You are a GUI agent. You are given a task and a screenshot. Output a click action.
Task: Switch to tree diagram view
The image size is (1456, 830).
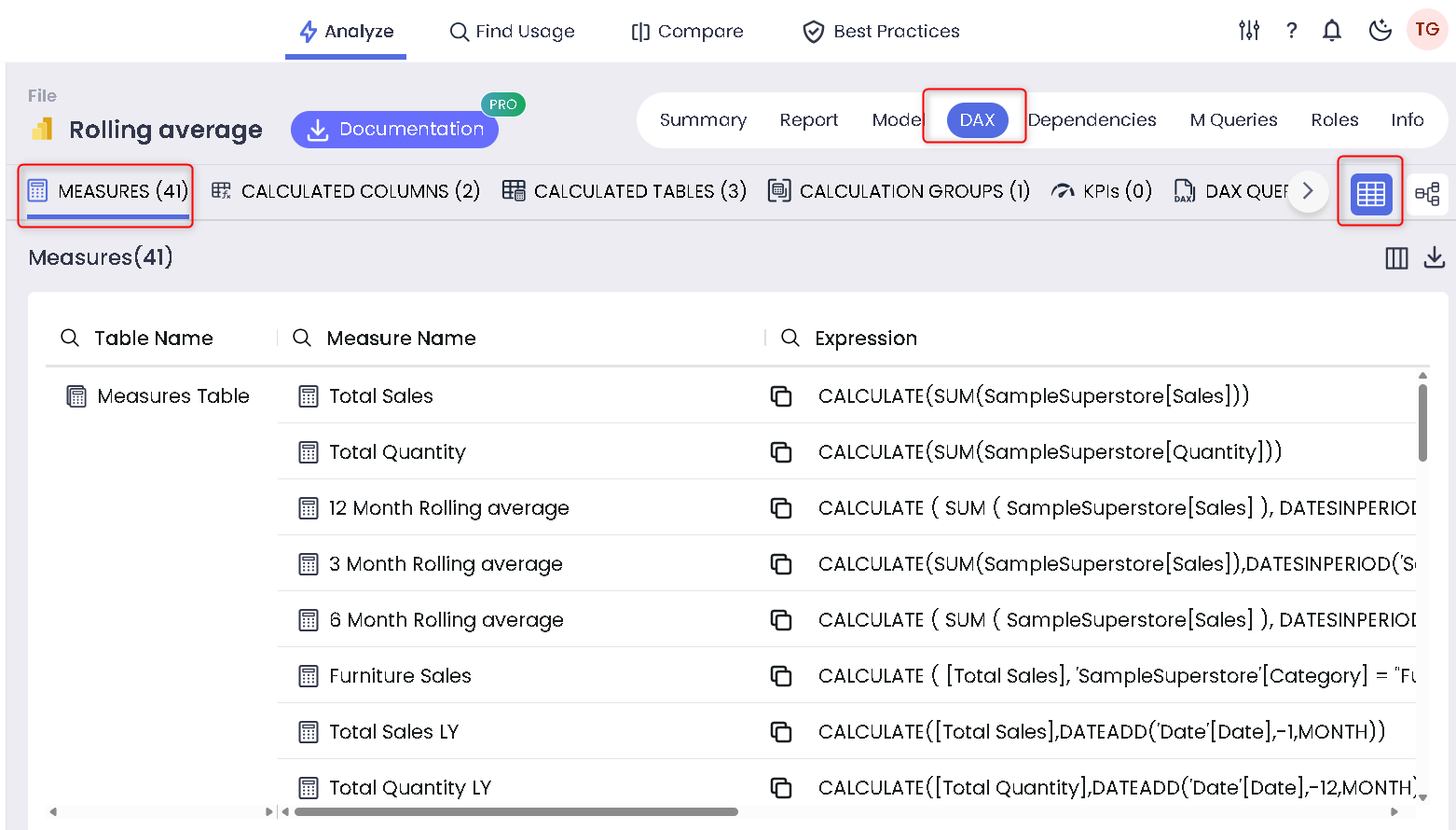click(1427, 193)
